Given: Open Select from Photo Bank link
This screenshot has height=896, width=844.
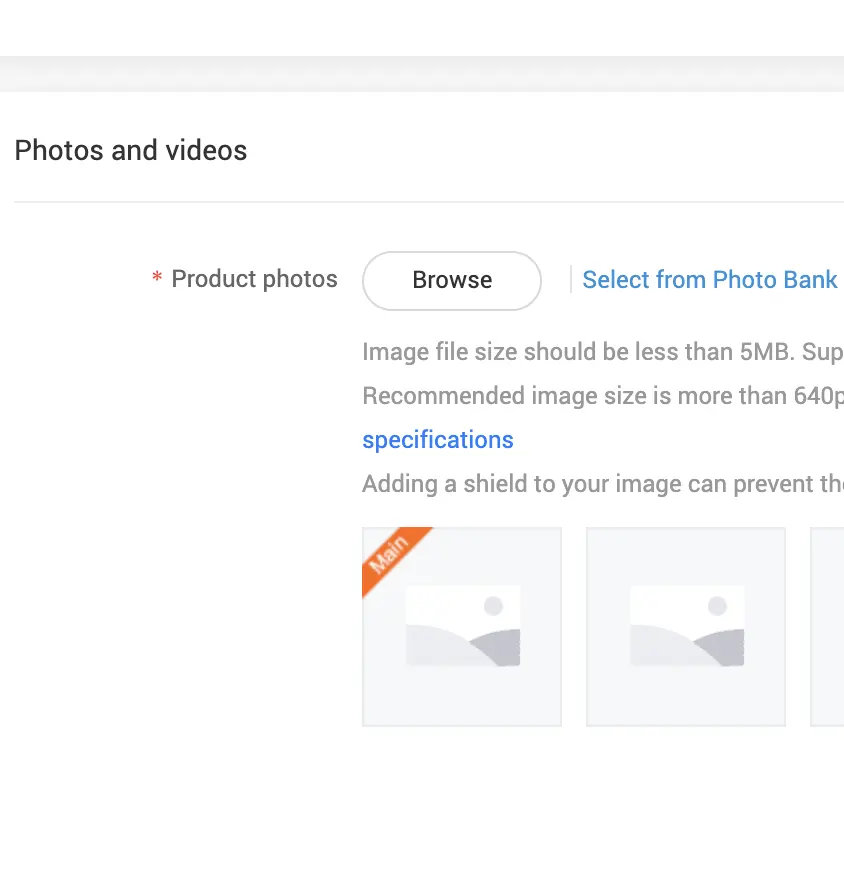Looking at the screenshot, I should point(710,280).
